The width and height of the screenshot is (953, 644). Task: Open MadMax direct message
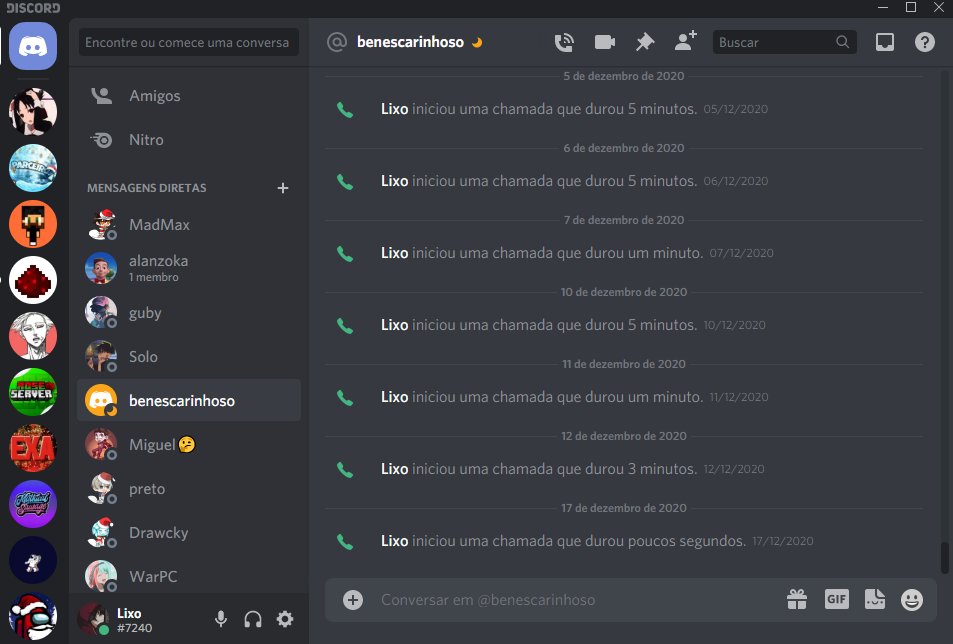tap(189, 225)
